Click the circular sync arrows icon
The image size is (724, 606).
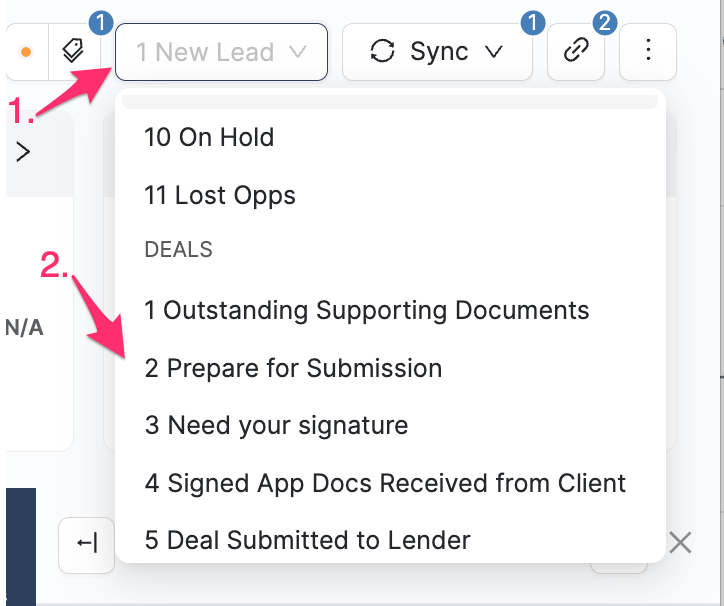click(383, 51)
